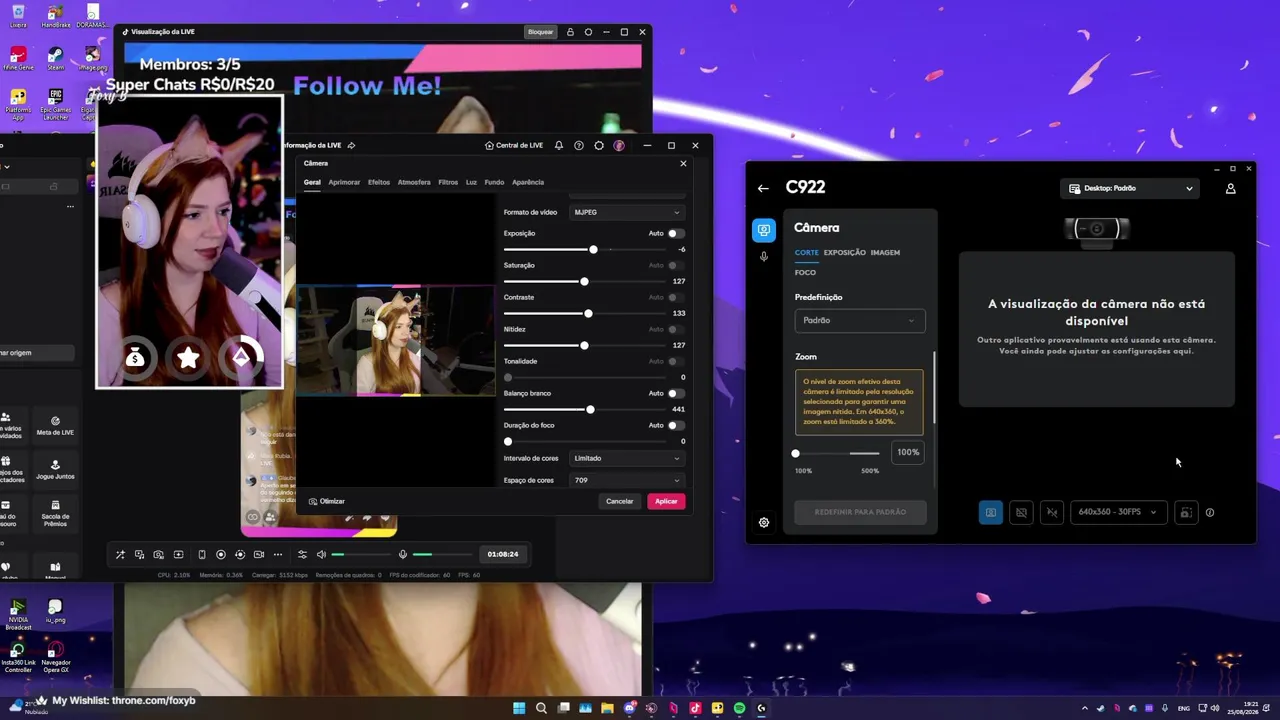The image size is (1280, 720).
Task: Open the microphone section in the C922 sidebar
Action: (764, 257)
